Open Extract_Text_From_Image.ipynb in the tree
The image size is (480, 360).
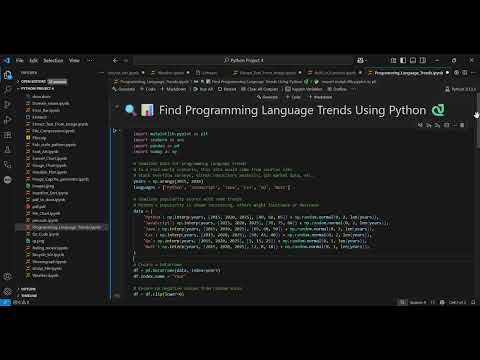[60, 124]
